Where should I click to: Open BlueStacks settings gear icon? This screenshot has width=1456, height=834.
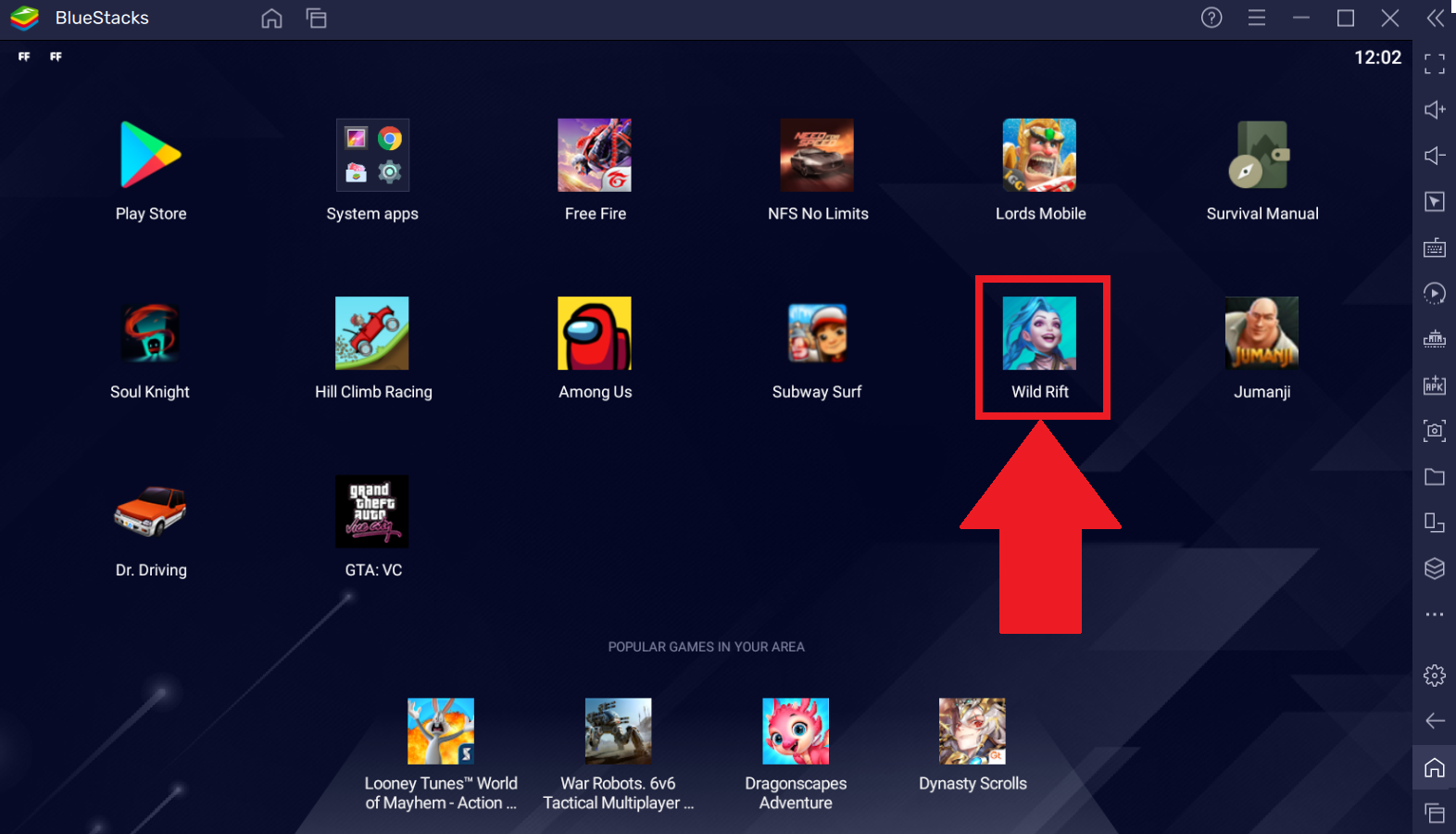coord(1435,676)
